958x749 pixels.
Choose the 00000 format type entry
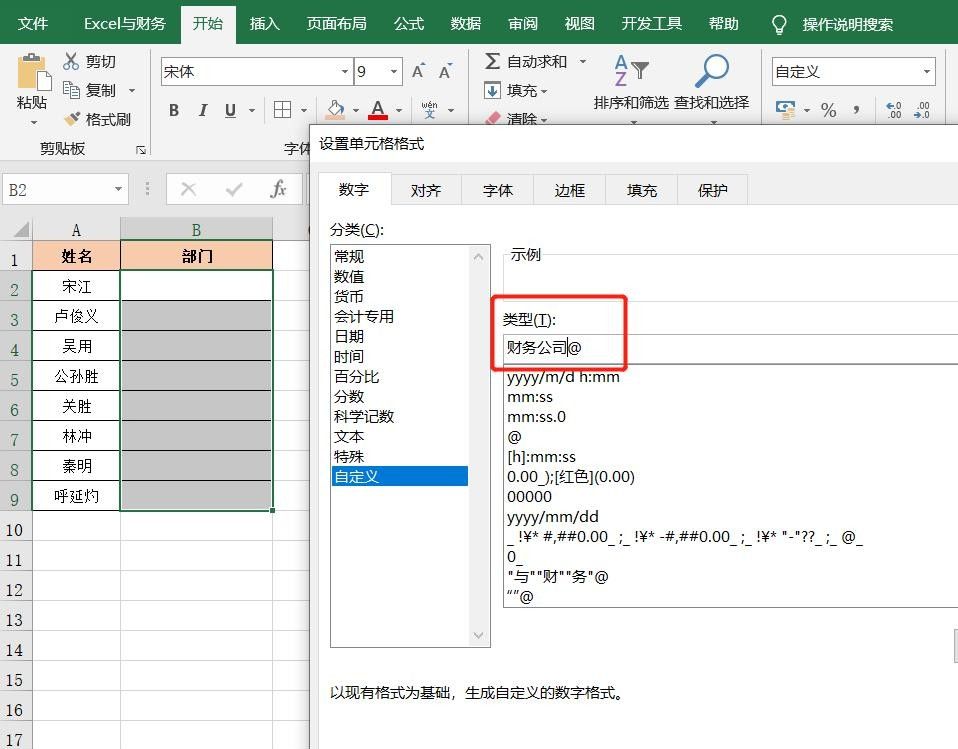point(529,496)
